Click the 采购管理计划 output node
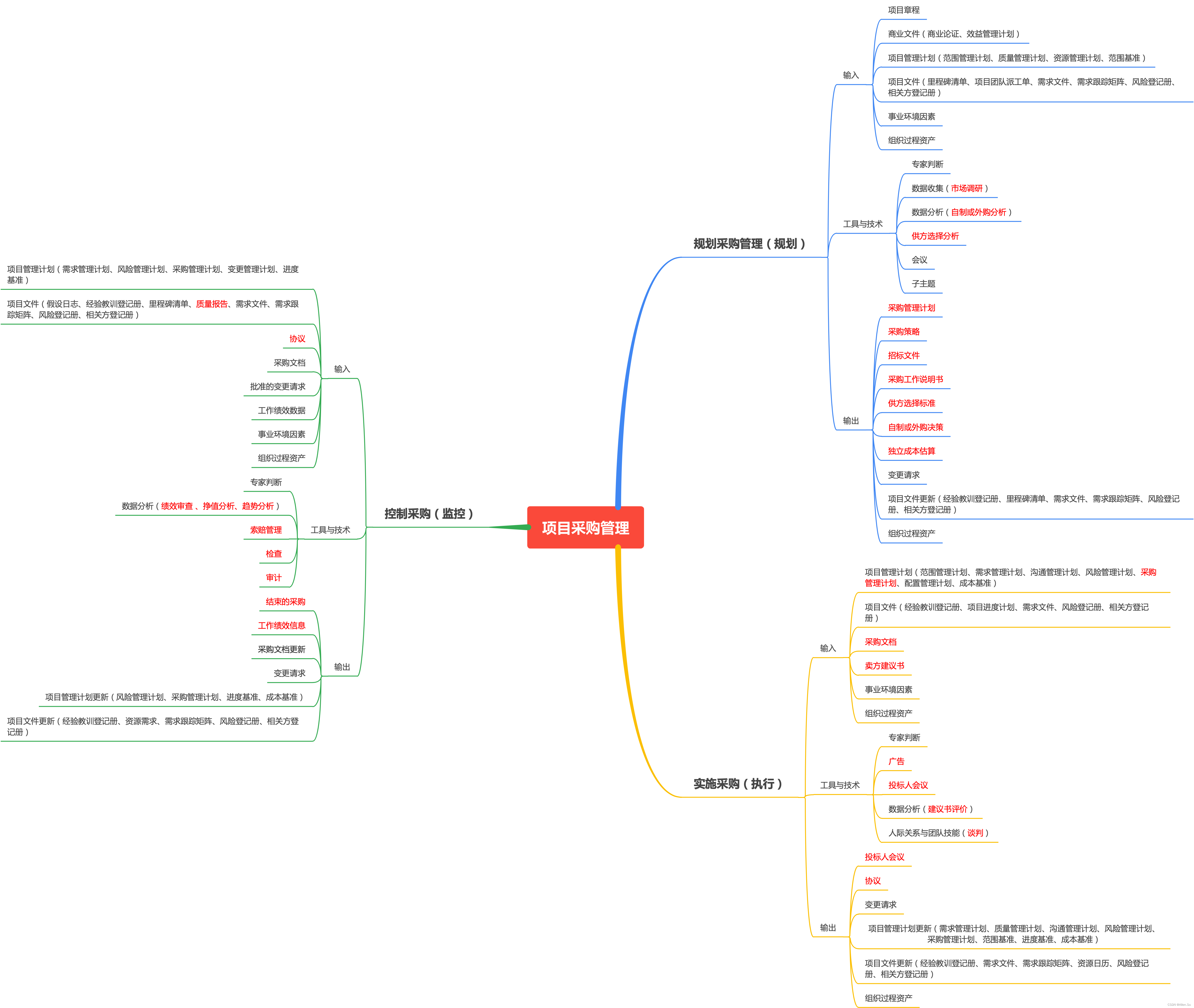 (911, 308)
